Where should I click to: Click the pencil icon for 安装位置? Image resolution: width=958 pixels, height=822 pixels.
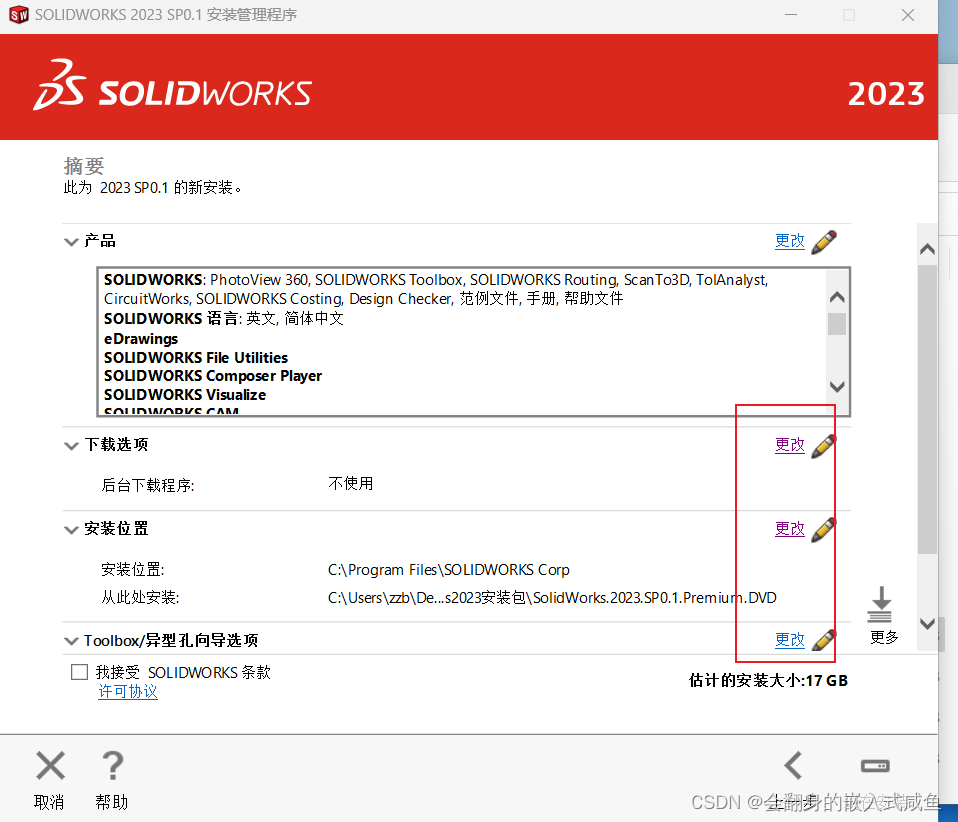824,530
